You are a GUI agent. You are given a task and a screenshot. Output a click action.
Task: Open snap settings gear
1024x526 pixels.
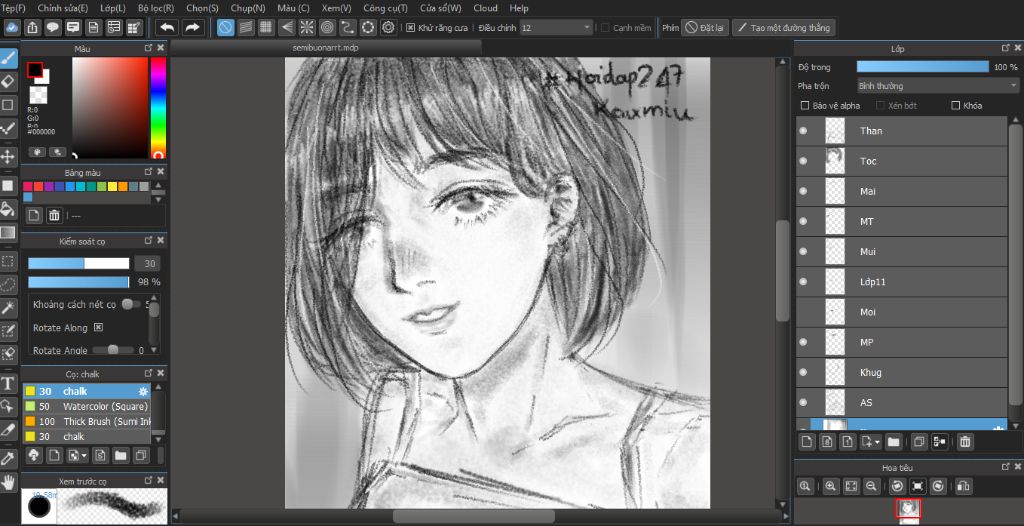click(389, 27)
